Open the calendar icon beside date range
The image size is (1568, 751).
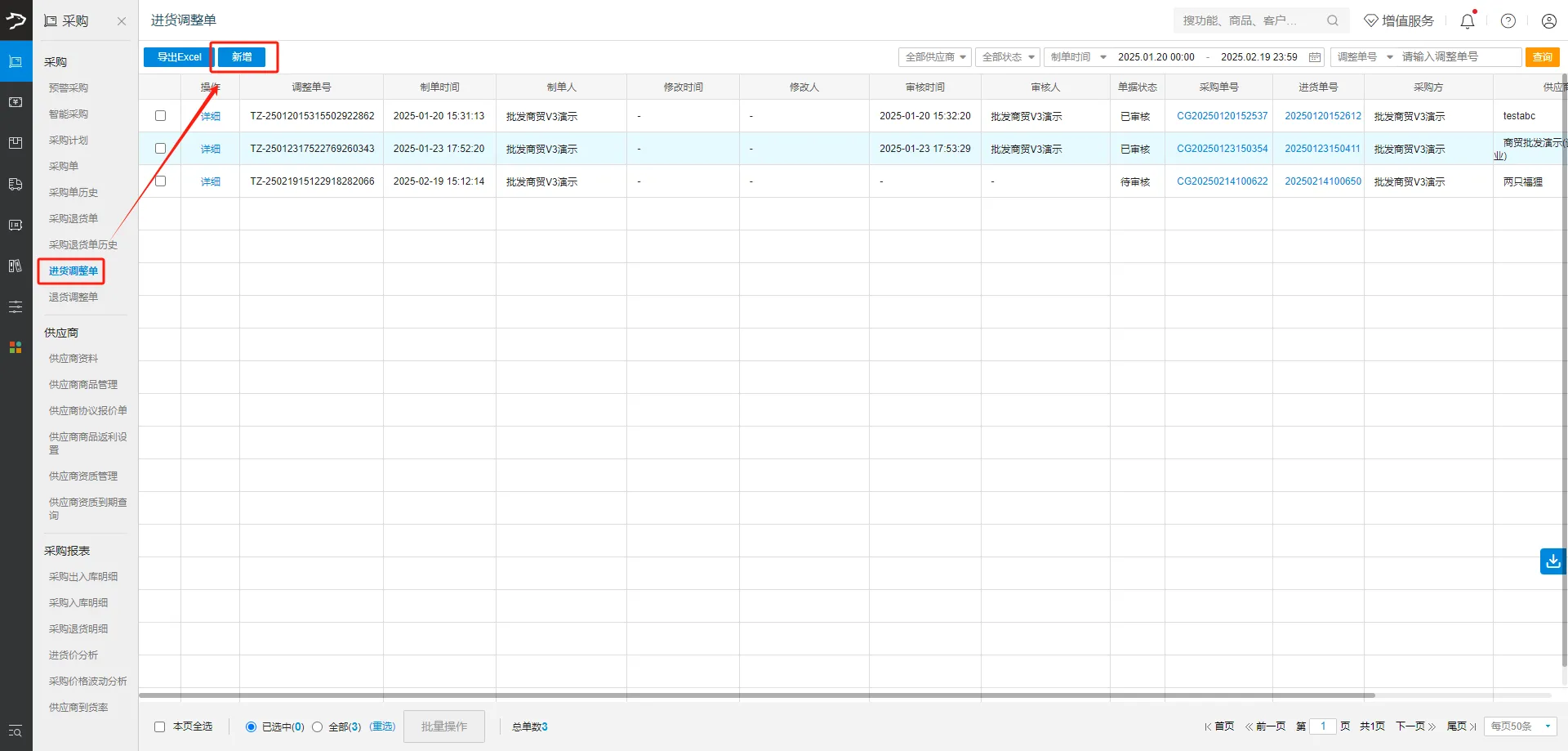1315,57
